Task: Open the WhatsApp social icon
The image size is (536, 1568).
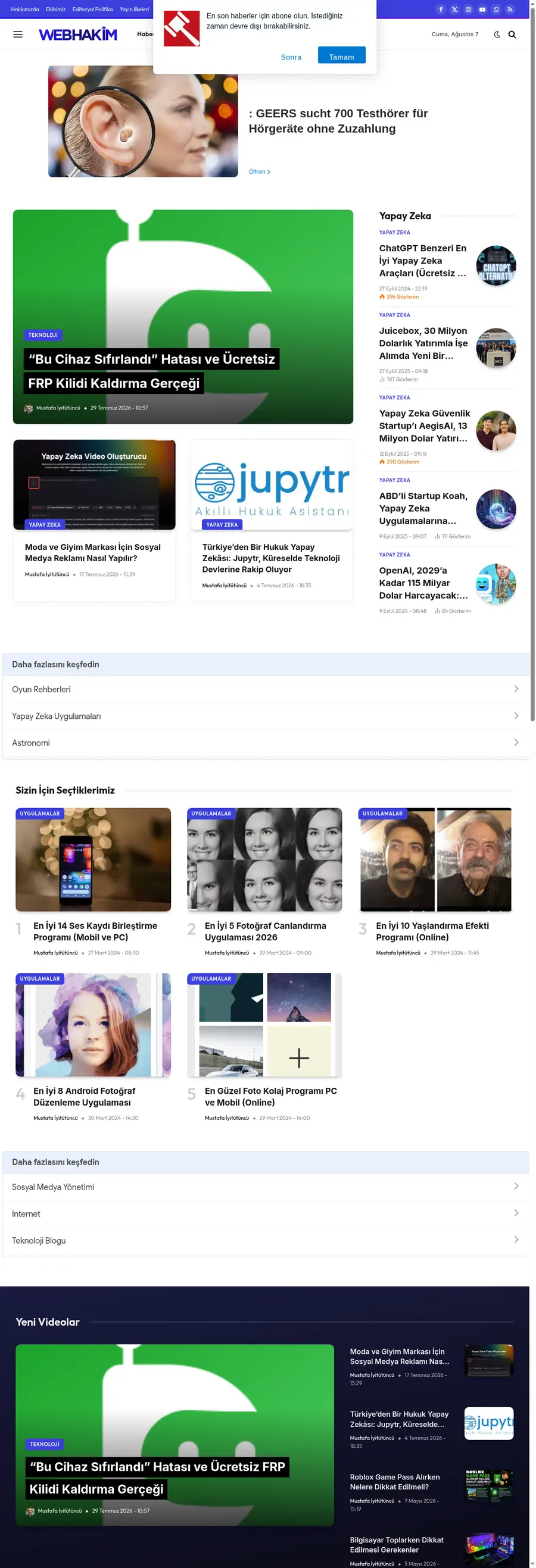Action: point(497,9)
